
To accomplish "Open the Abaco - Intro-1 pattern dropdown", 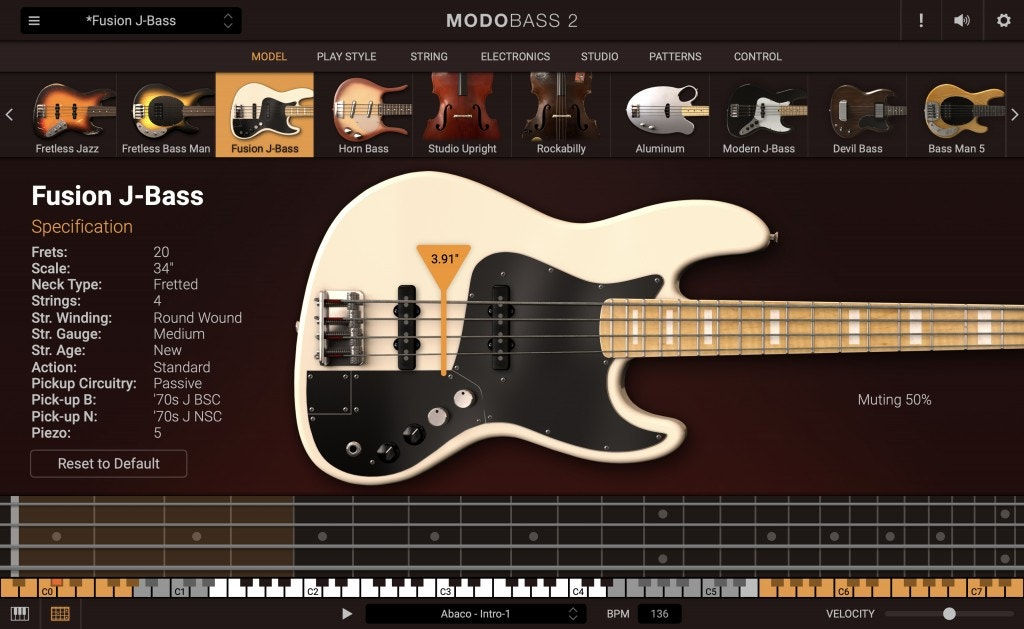I will (475, 614).
